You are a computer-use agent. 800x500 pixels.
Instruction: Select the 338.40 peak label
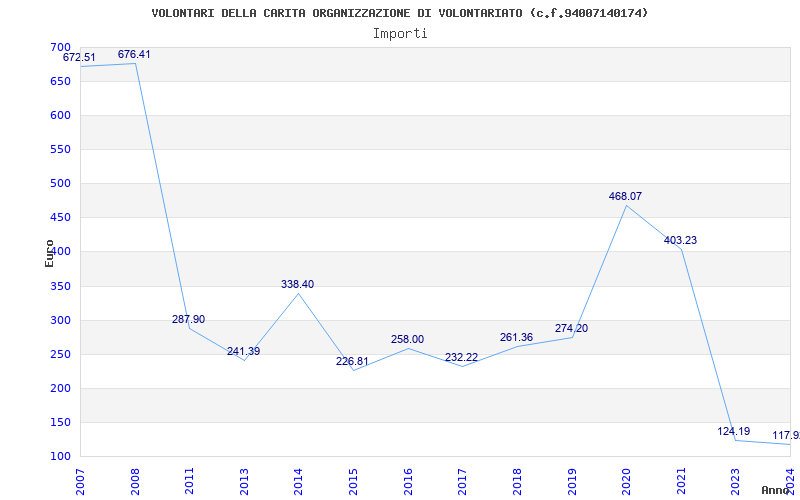click(297, 284)
